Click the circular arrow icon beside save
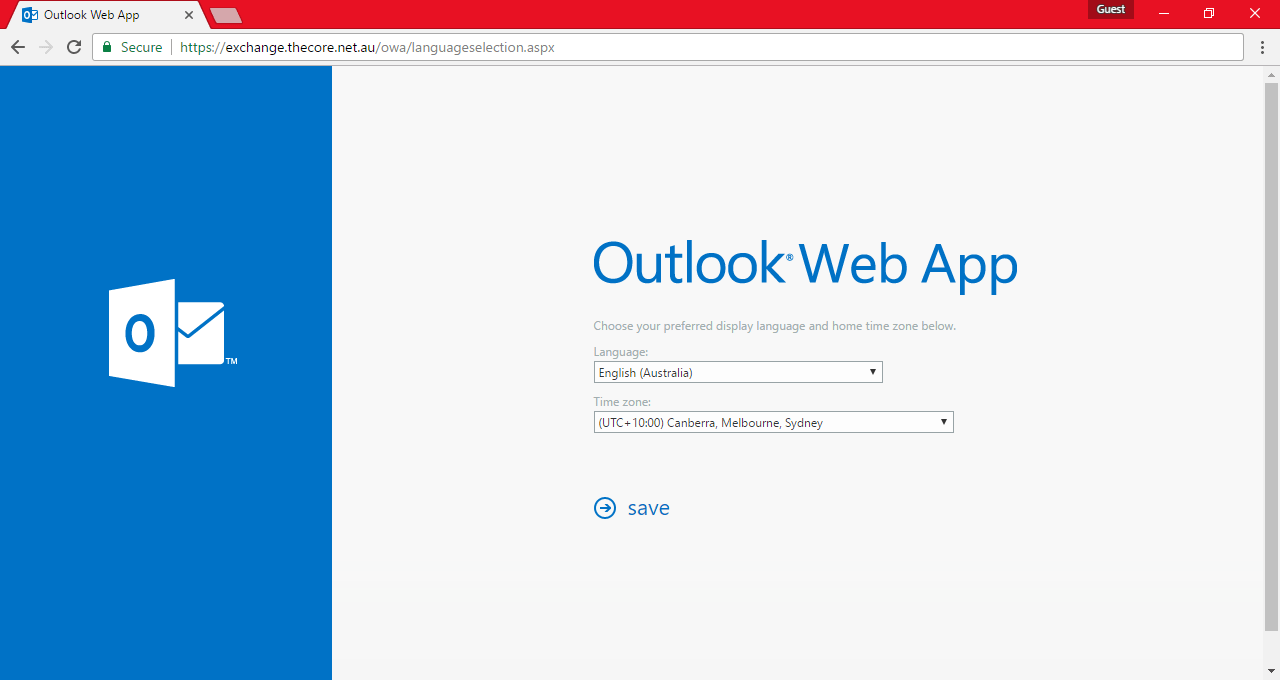 pos(605,508)
